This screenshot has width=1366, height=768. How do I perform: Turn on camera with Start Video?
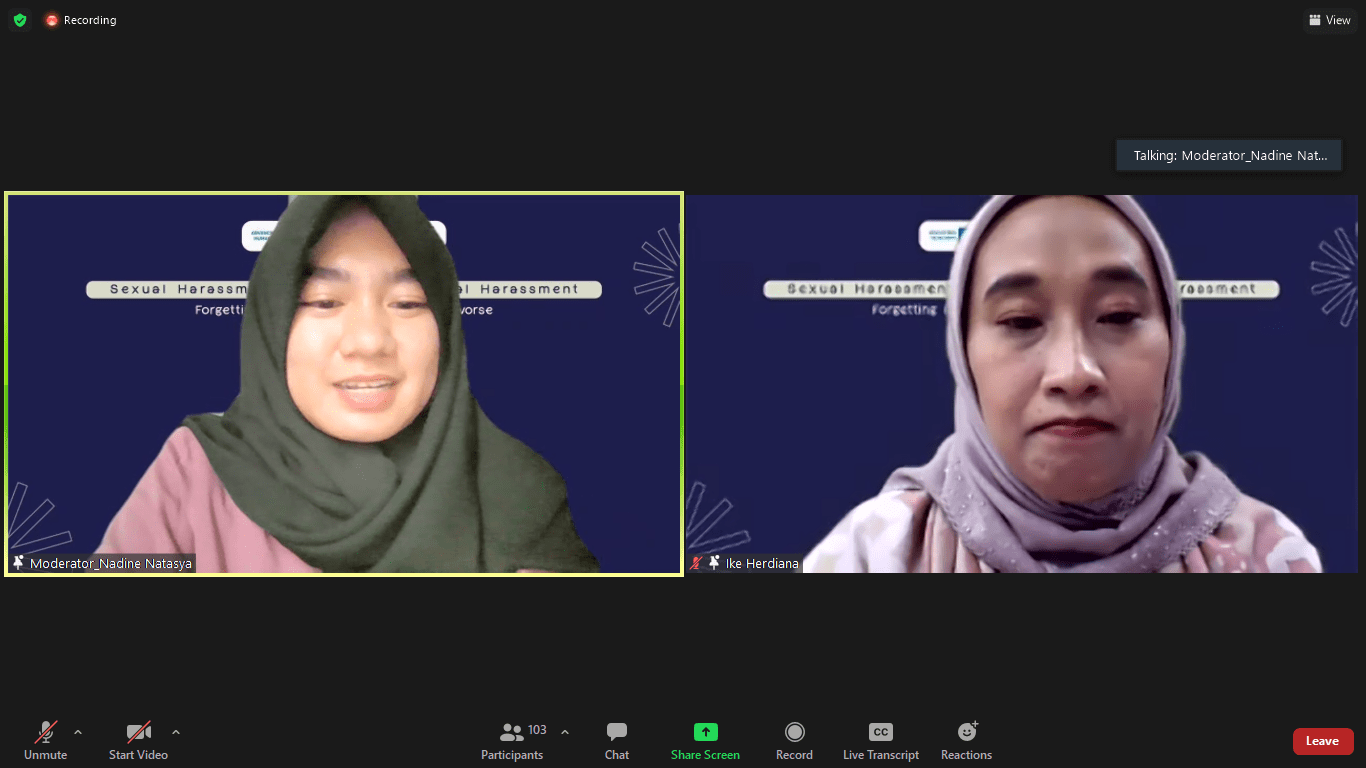(x=138, y=741)
